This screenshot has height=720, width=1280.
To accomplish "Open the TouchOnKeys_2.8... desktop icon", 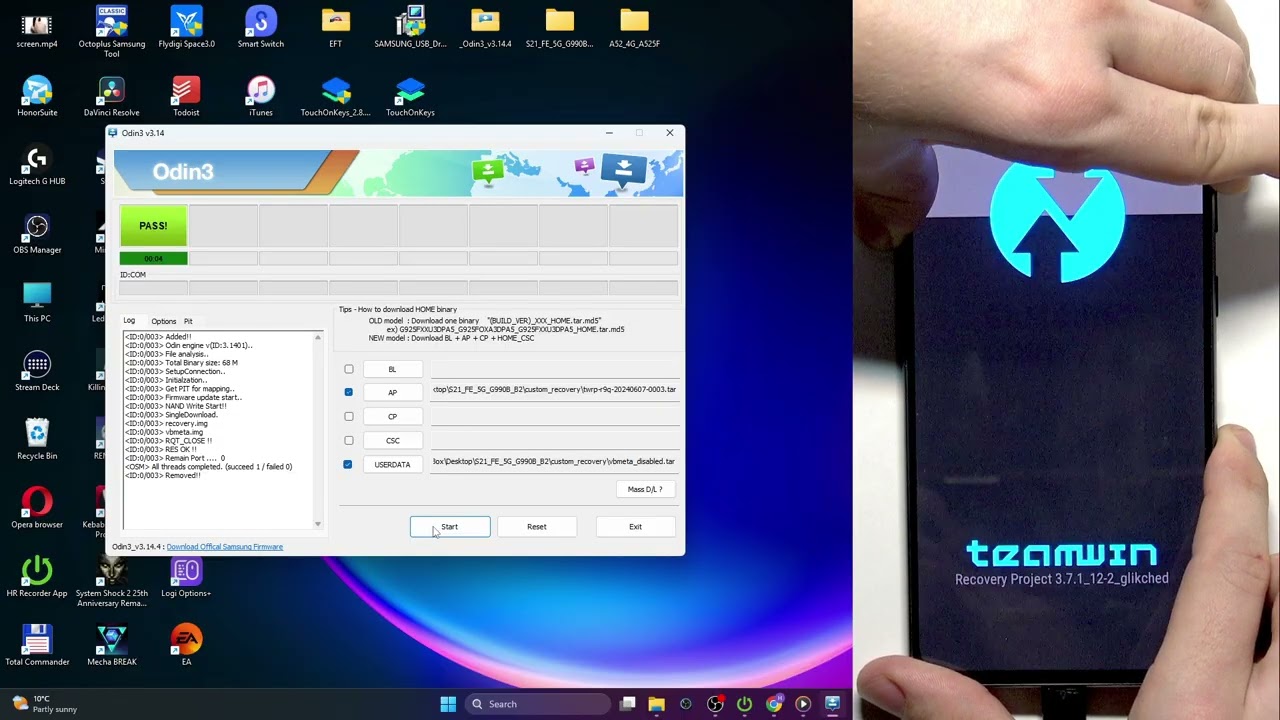I will 336,96.
